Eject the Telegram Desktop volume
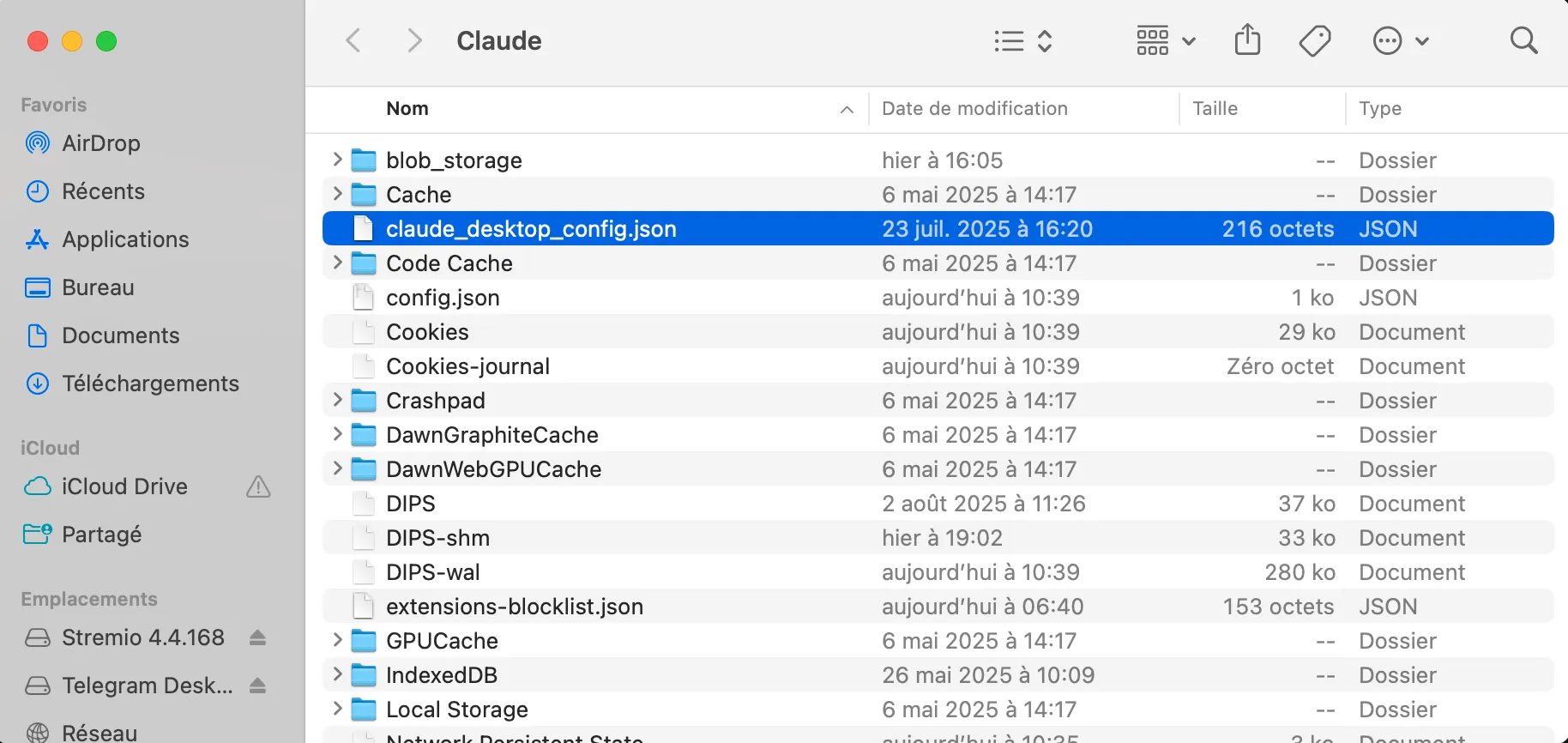 coord(257,686)
